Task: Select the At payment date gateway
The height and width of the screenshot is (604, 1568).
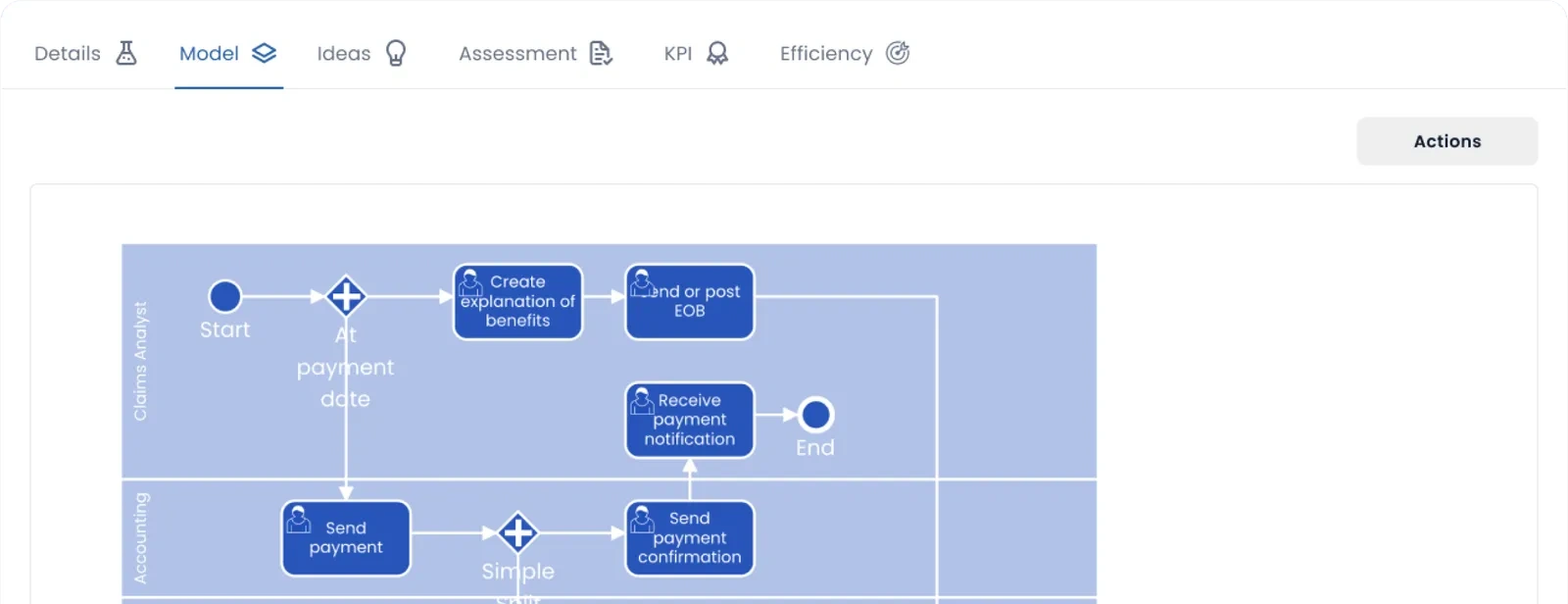Action: [x=346, y=296]
